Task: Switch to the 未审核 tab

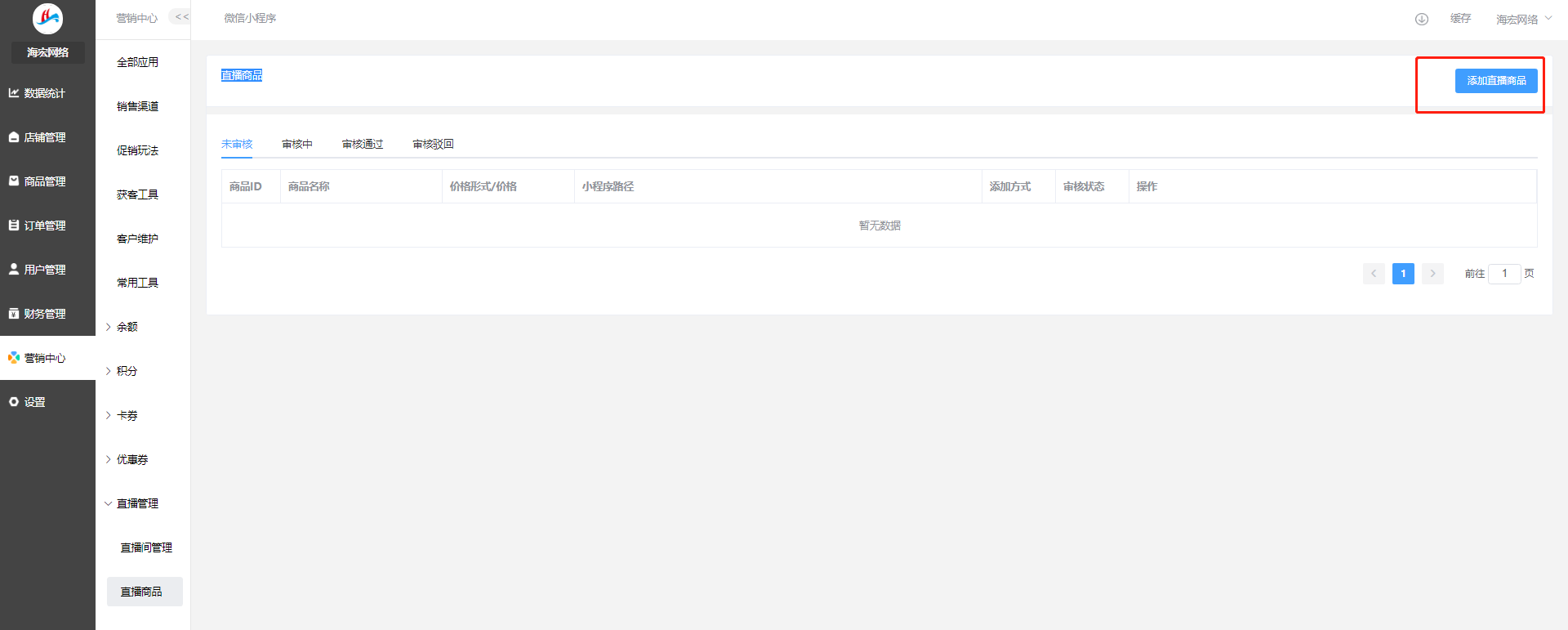Action: (x=237, y=144)
